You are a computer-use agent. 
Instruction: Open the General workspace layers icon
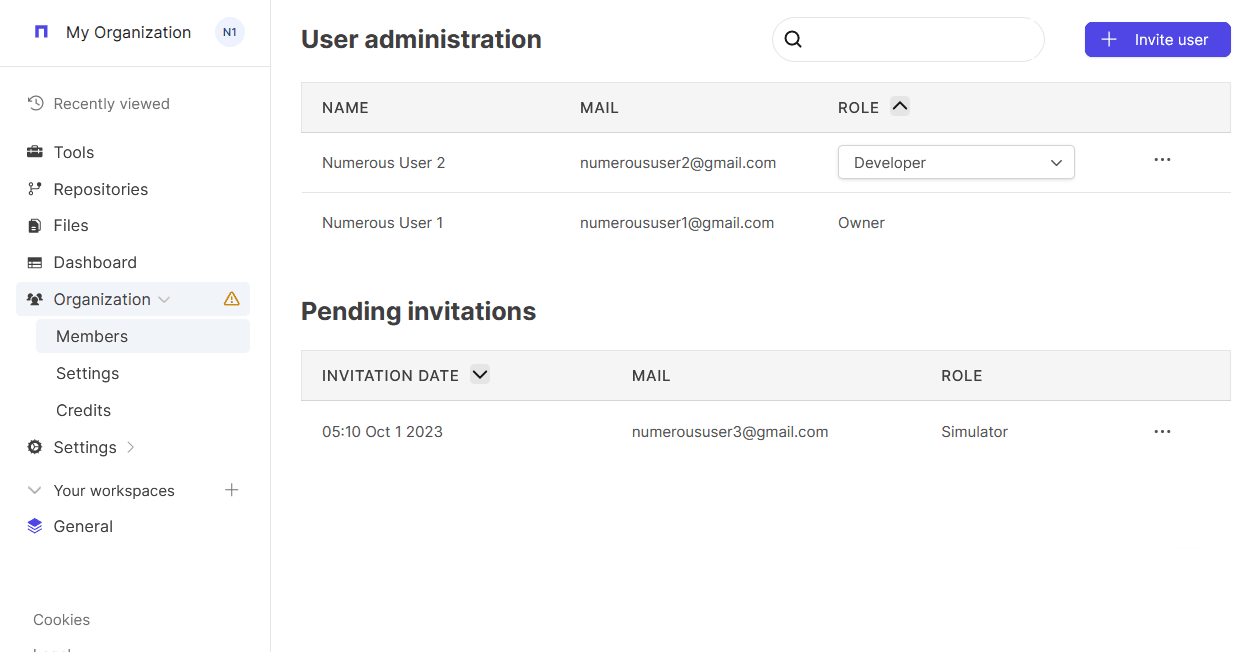click(x=35, y=526)
